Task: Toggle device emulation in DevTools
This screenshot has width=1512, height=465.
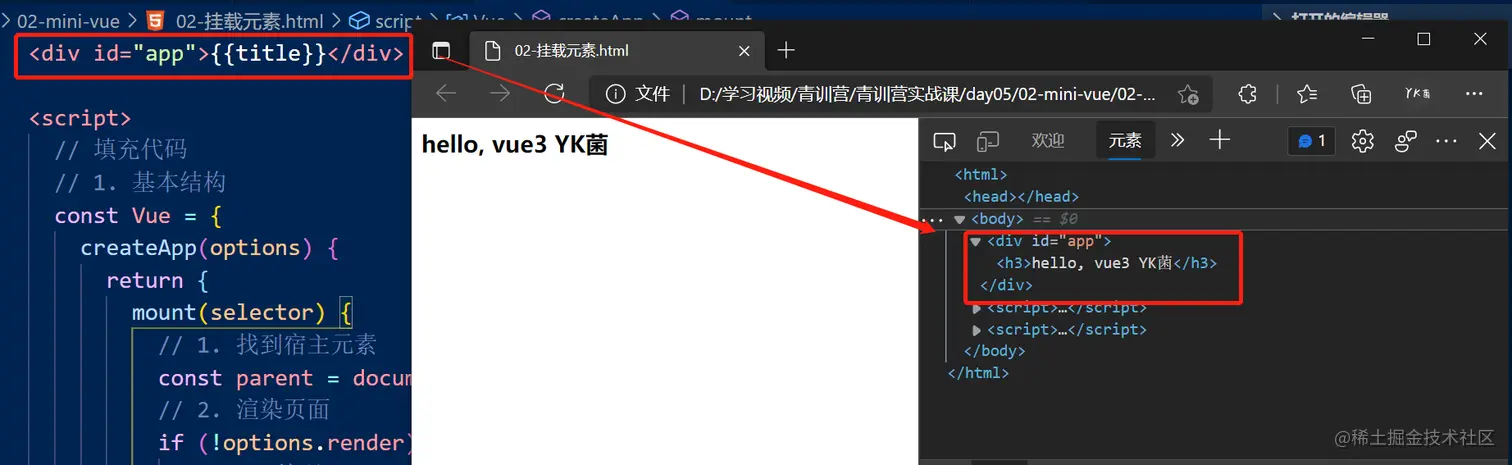Action: pyautogui.click(x=988, y=141)
